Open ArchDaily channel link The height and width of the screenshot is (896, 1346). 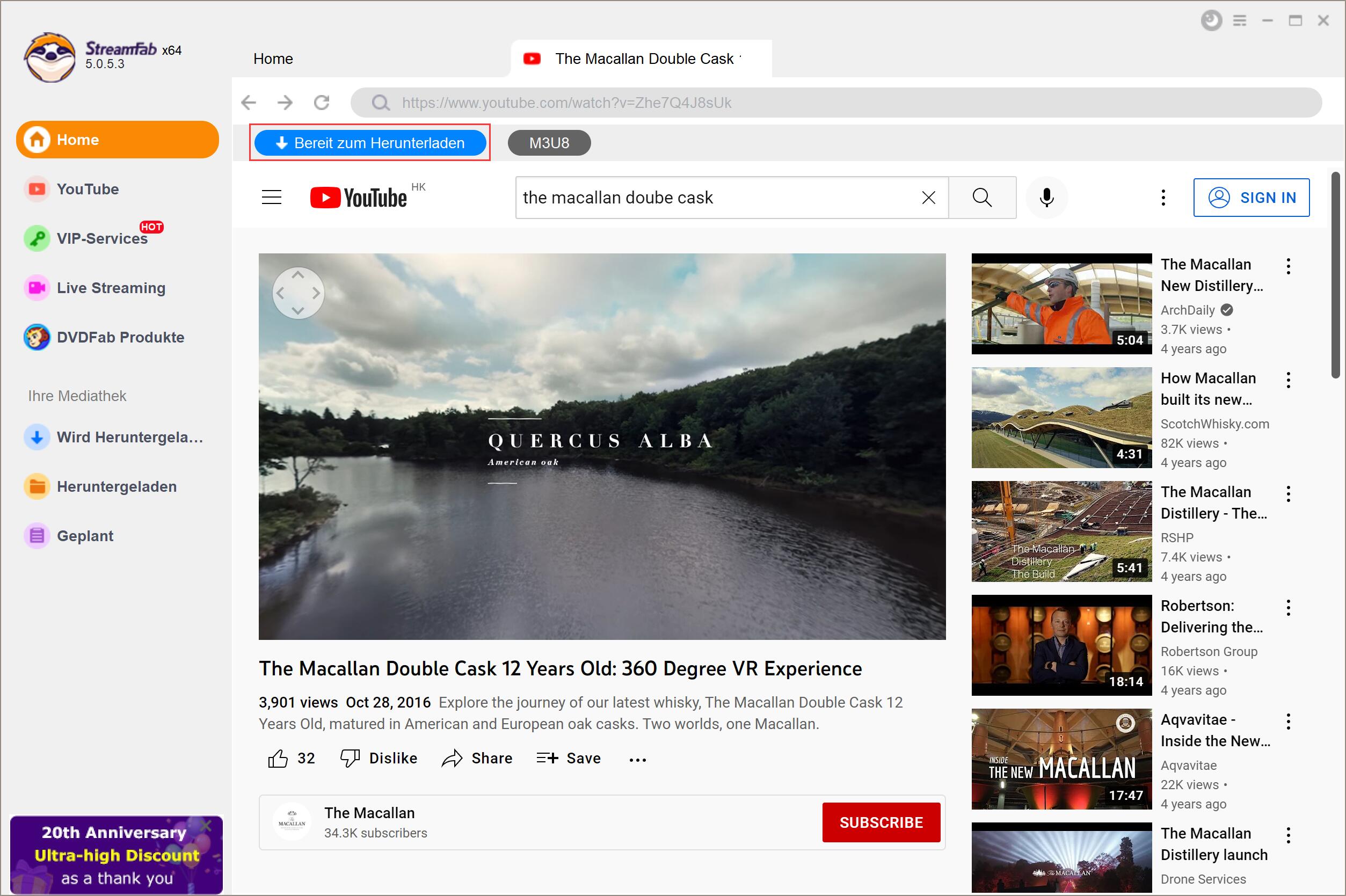pos(1188,310)
